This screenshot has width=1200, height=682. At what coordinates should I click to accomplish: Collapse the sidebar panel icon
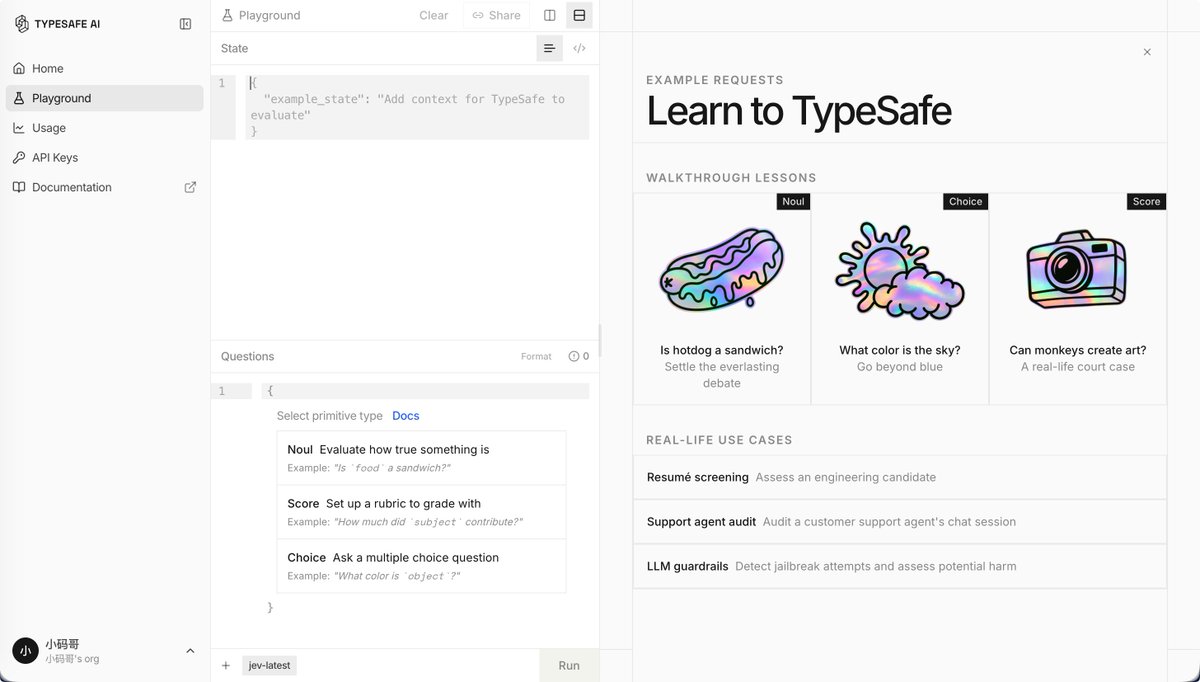pos(185,24)
